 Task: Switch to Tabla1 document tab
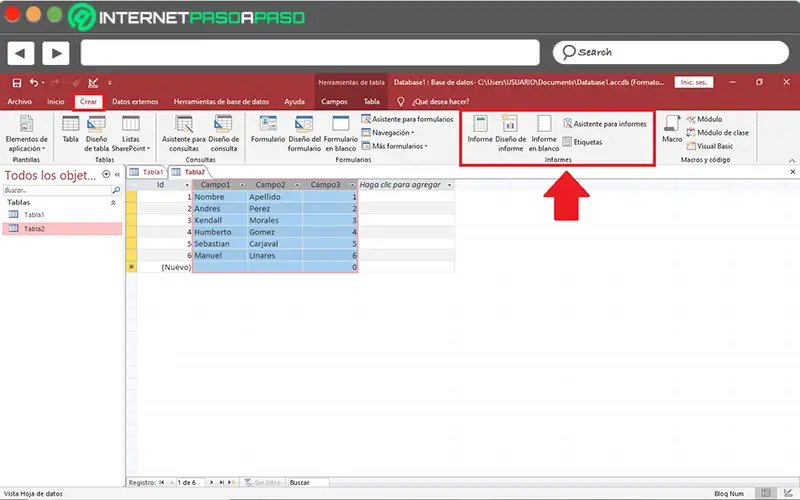[x=146, y=172]
